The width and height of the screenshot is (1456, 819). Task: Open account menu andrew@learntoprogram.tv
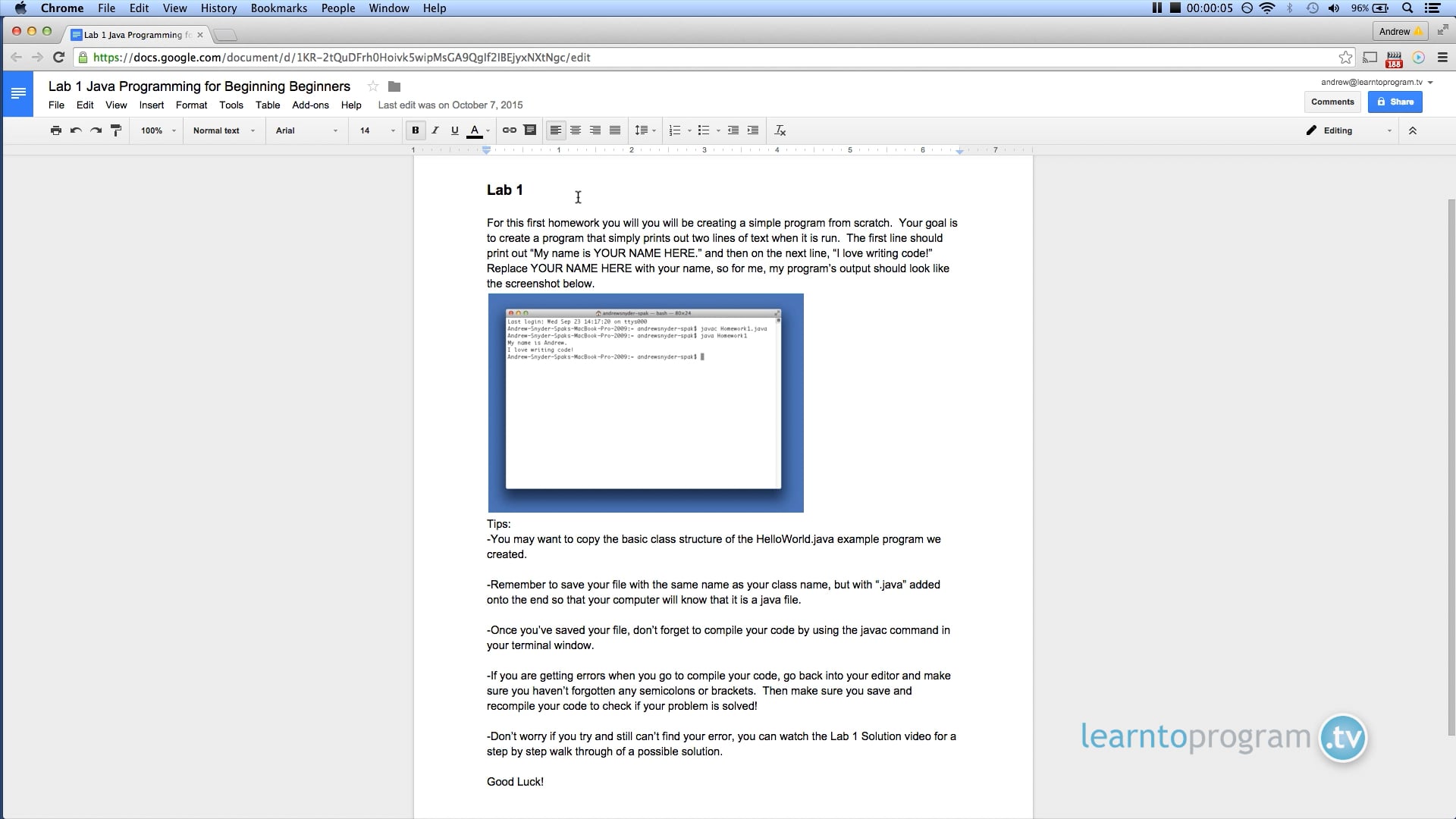[x=1376, y=82]
